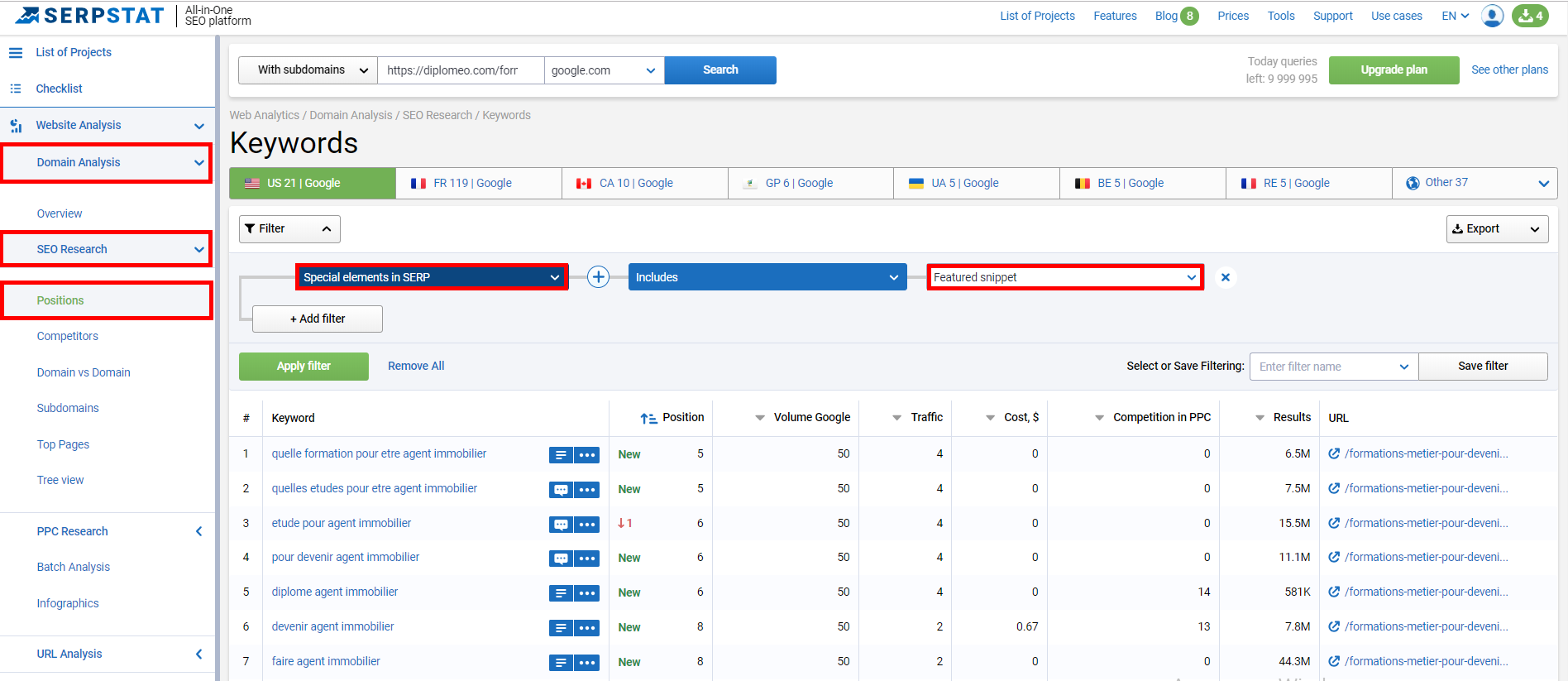Click the green downloads badge icon
This screenshot has height=681, width=1568.
(1530, 16)
